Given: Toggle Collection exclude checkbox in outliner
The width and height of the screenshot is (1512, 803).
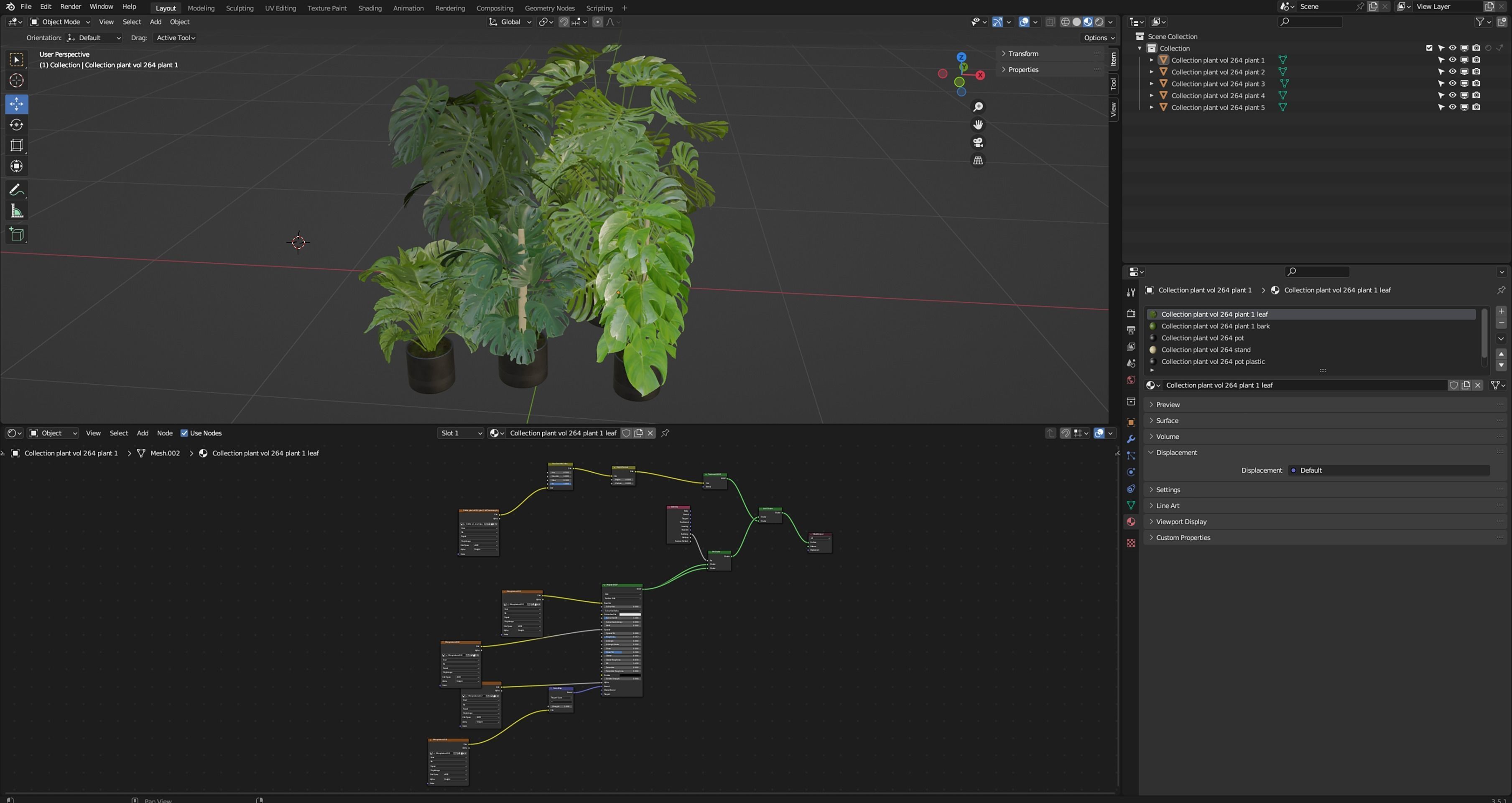Looking at the screenshot, I should point(1429,48).
